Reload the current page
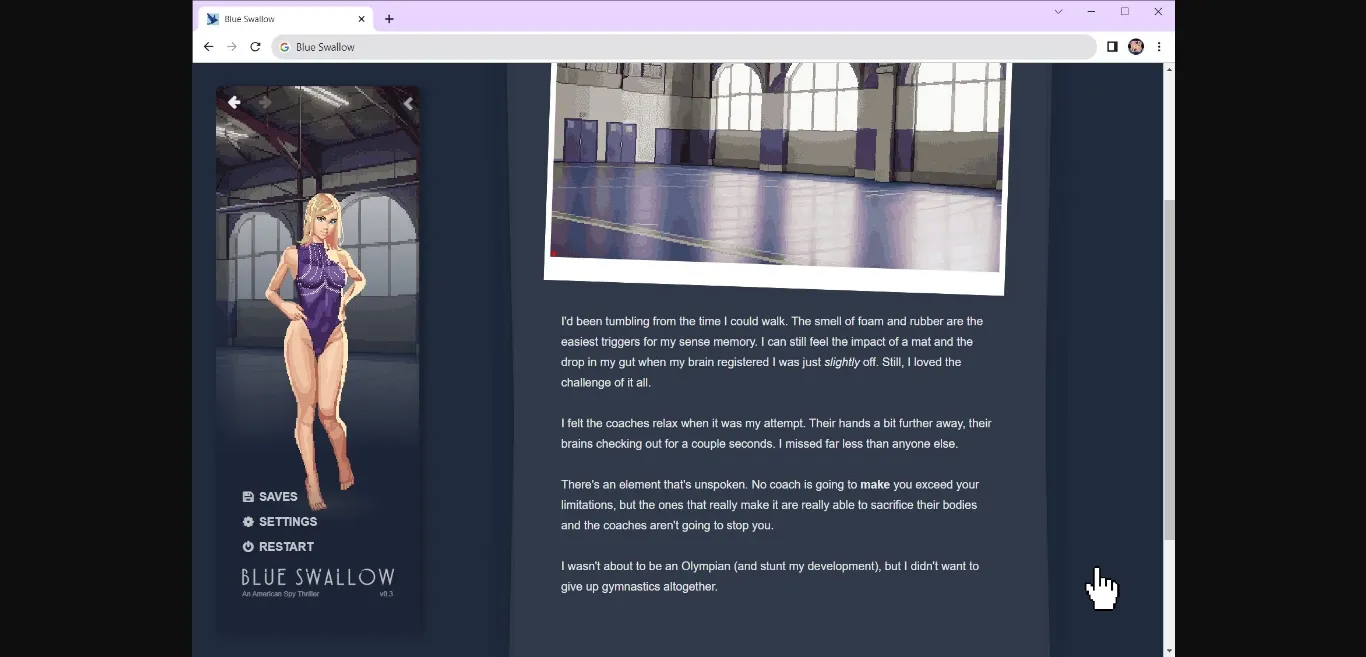The height and width of the screenshot is (657, 1366). click(x=255, y=47)
